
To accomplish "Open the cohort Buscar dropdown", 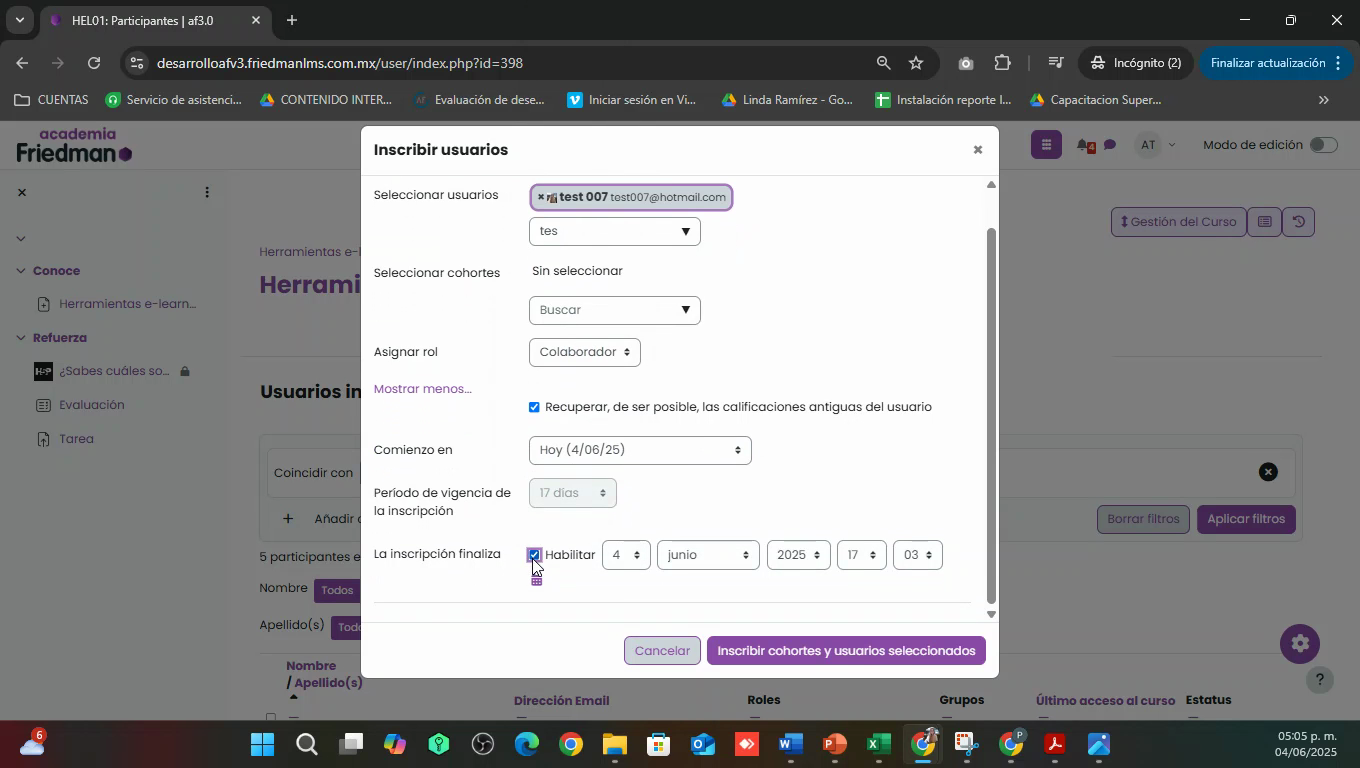I will (x=614, y=310).
